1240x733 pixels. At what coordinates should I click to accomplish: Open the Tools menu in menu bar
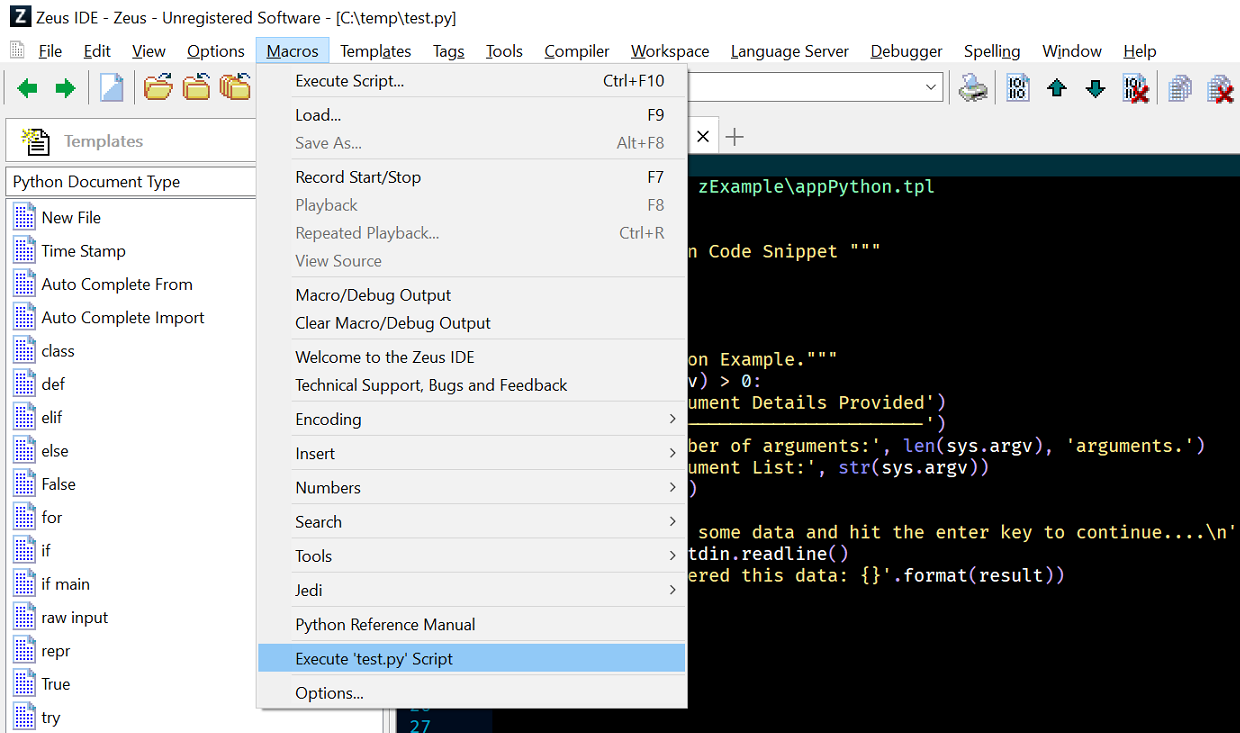(504, 51)
